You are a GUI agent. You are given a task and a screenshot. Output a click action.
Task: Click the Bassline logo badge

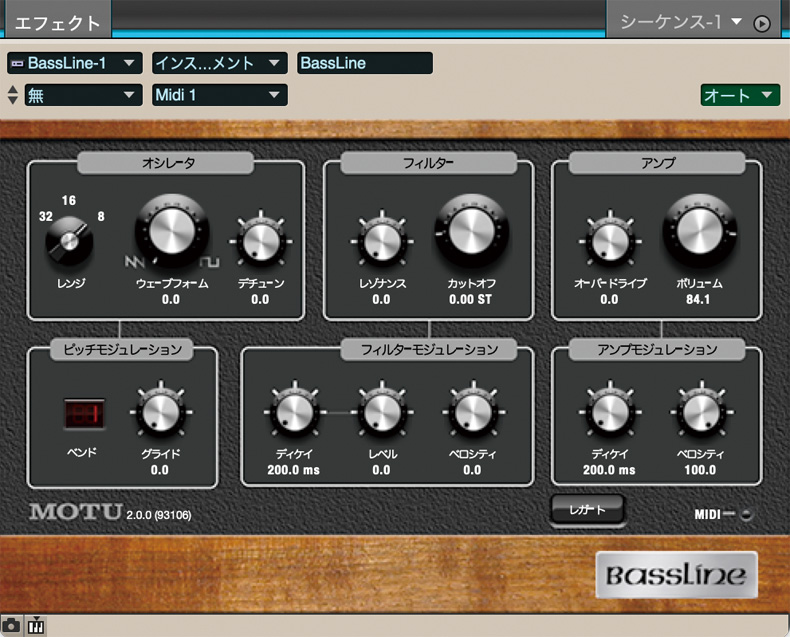[676, 575]
